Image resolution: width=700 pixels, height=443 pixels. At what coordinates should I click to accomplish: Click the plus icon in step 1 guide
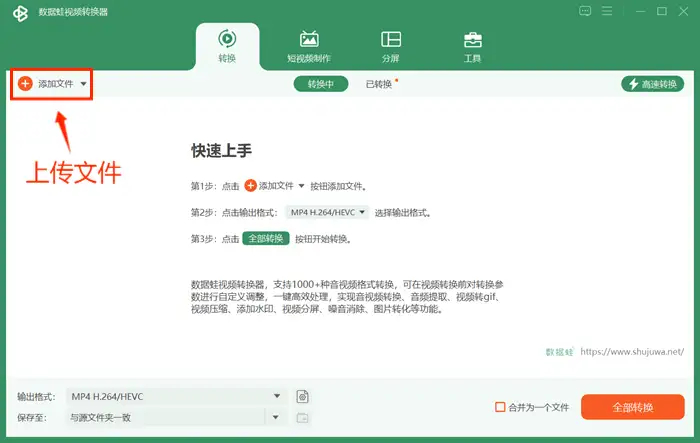click(250, 186)
